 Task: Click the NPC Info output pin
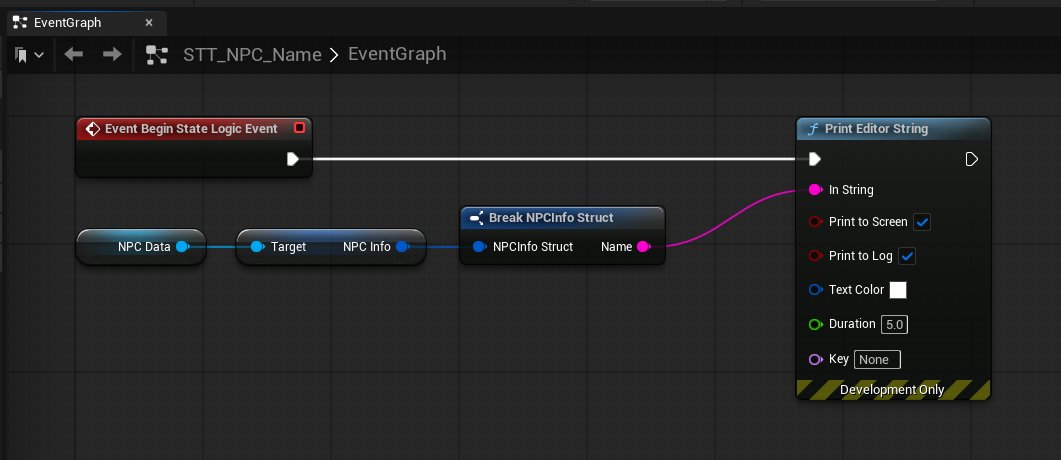403,247
